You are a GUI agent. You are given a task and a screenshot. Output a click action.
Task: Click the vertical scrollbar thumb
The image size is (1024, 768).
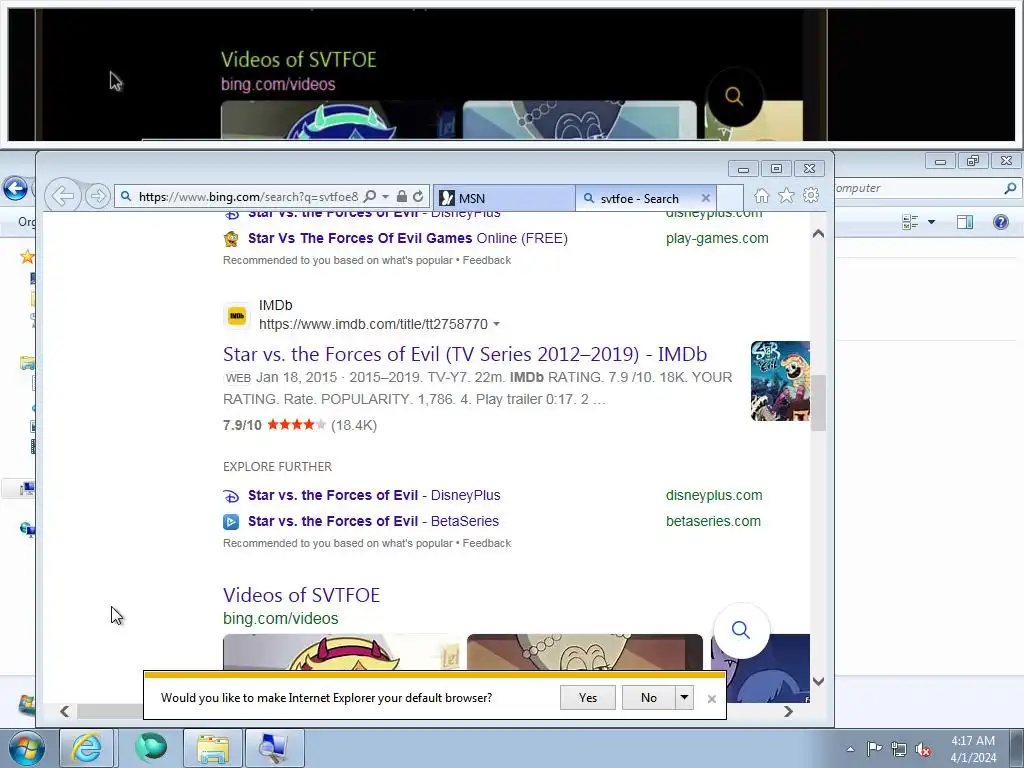tap(818, 402)
